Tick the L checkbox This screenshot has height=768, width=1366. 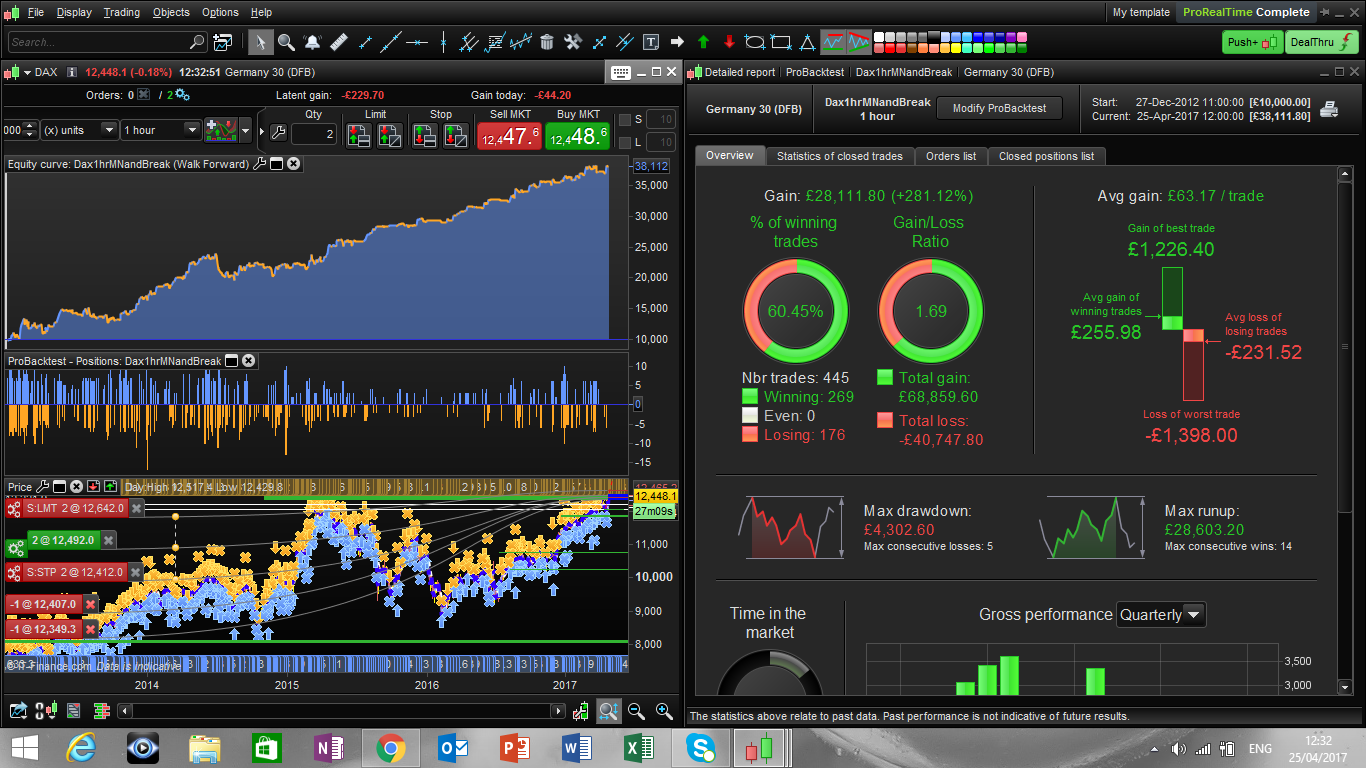coord(625,144)
